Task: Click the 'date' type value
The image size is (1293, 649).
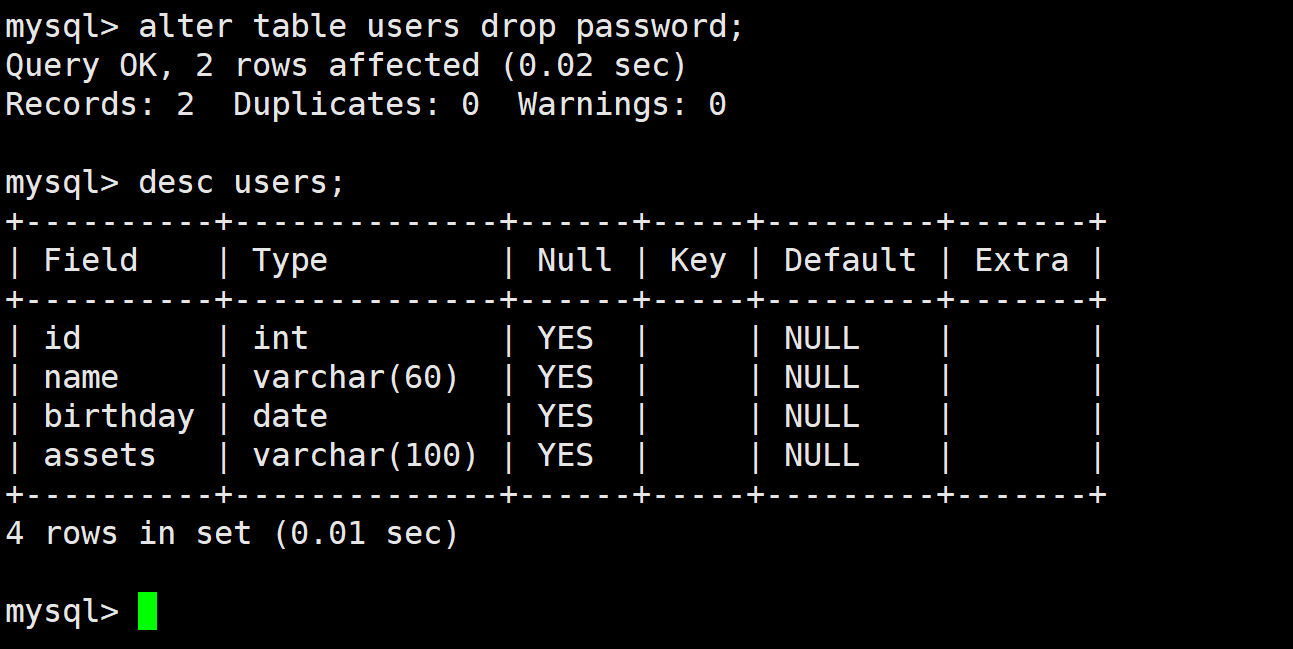Action: [290, 417]
